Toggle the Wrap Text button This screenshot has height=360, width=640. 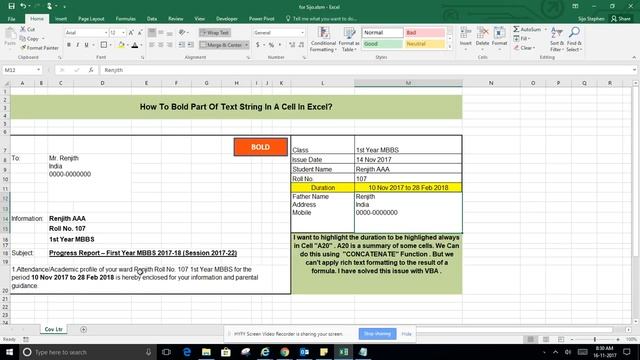click(215, 33)
